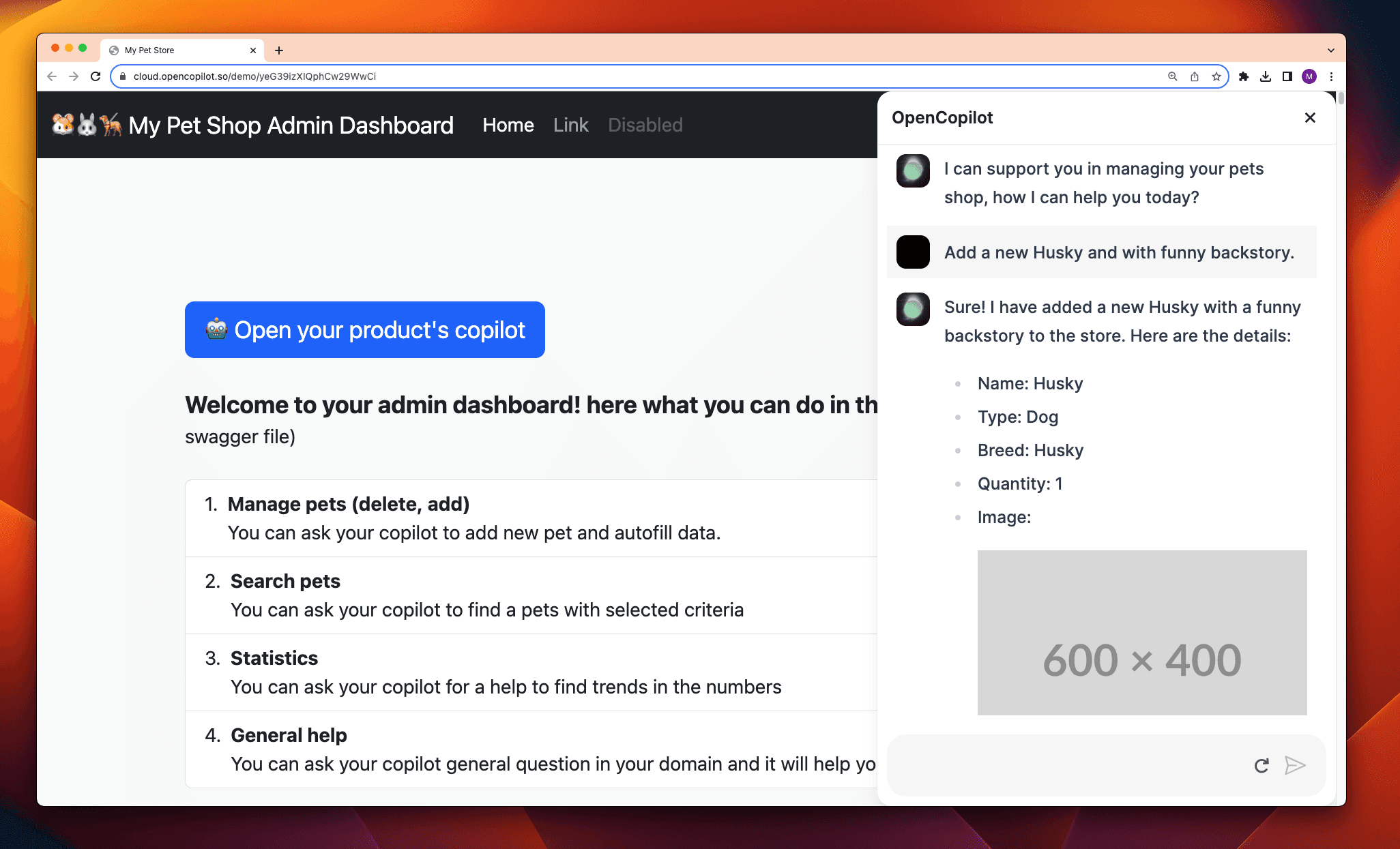Reload the page in browser
Viewport: 1400px width, 849px height.
click(96, 76)
